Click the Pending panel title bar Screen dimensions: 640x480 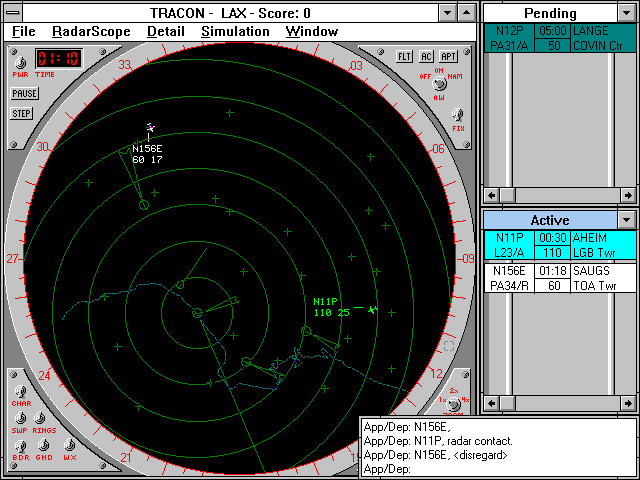point(550,13)
